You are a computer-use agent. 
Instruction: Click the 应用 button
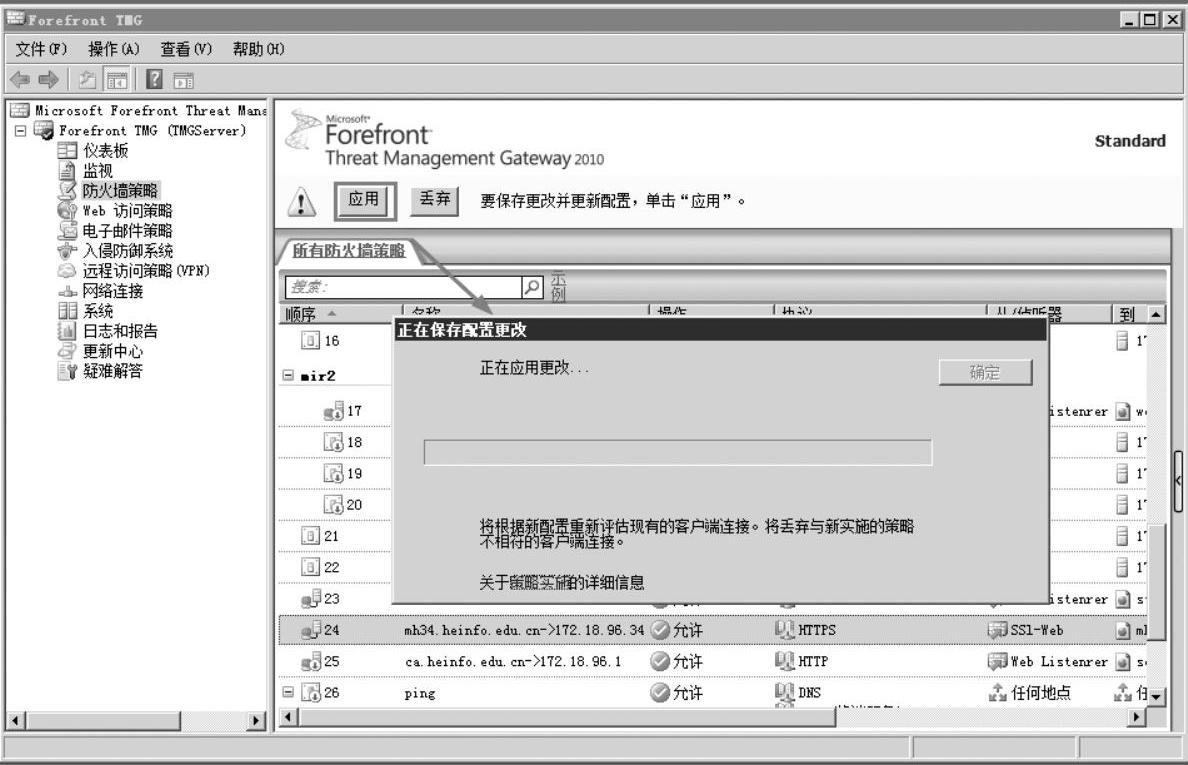pos(364,201)
